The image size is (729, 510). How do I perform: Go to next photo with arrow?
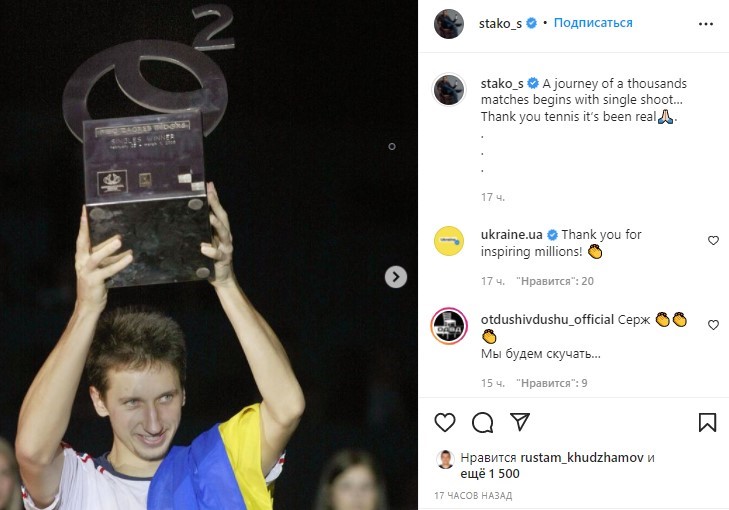396,277
